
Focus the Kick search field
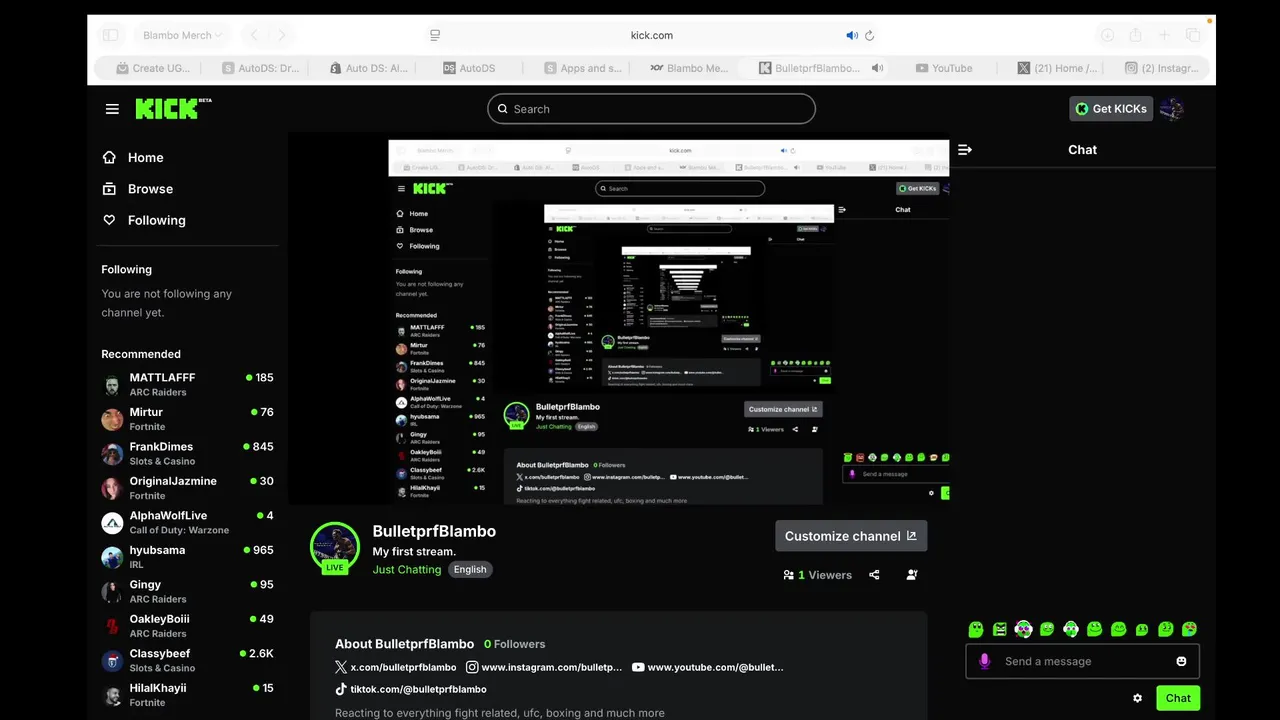(652, 109)
